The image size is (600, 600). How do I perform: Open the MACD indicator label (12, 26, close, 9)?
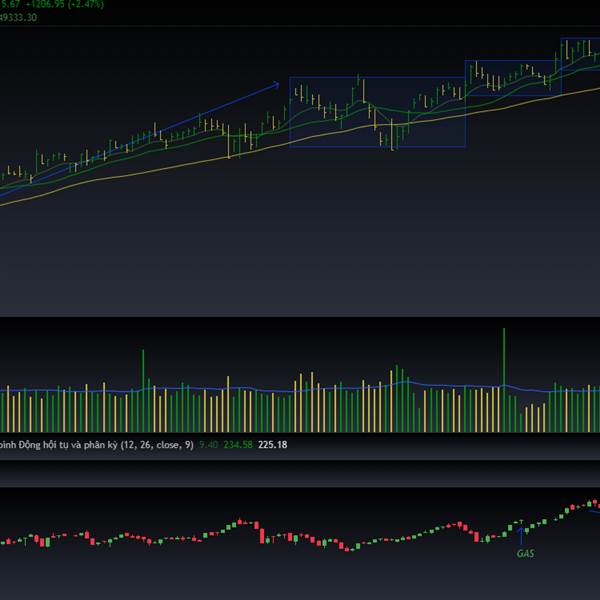tap(97, 445)
